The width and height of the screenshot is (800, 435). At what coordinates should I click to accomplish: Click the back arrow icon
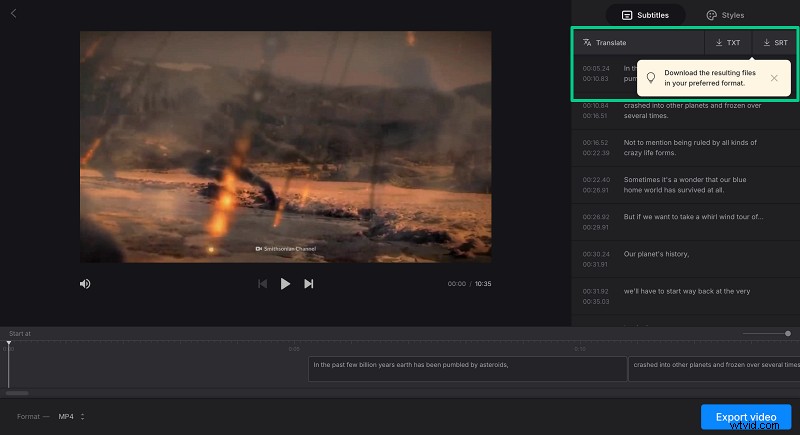click(x=13, y=13)
